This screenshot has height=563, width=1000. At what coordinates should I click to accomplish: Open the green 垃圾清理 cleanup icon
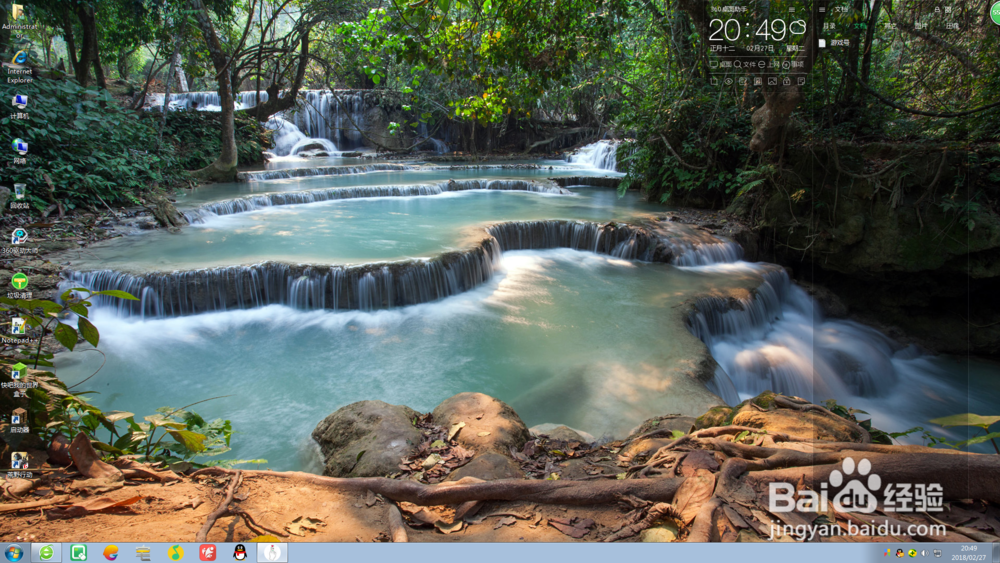(x=19, y=286)
